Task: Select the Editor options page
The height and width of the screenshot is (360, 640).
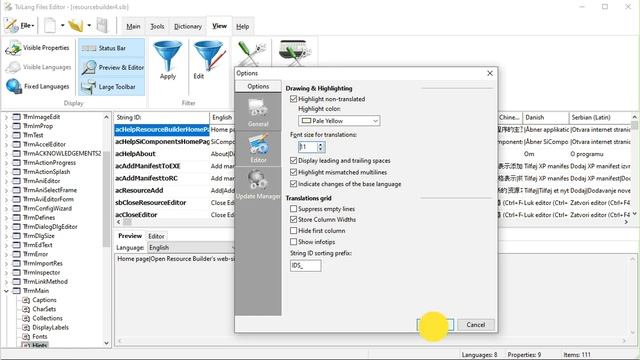Action: coord(258,148)
